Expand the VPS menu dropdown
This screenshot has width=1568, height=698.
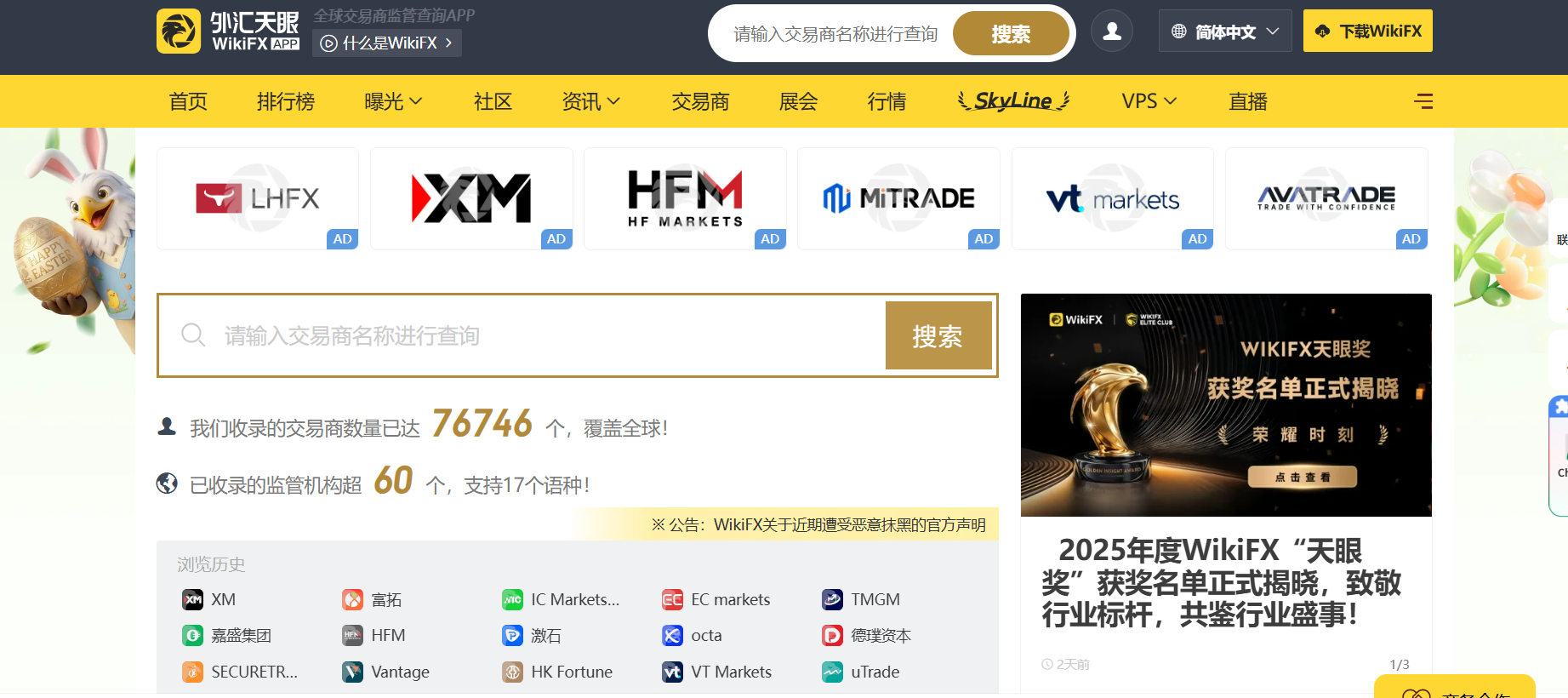(x=1149, y=101)
